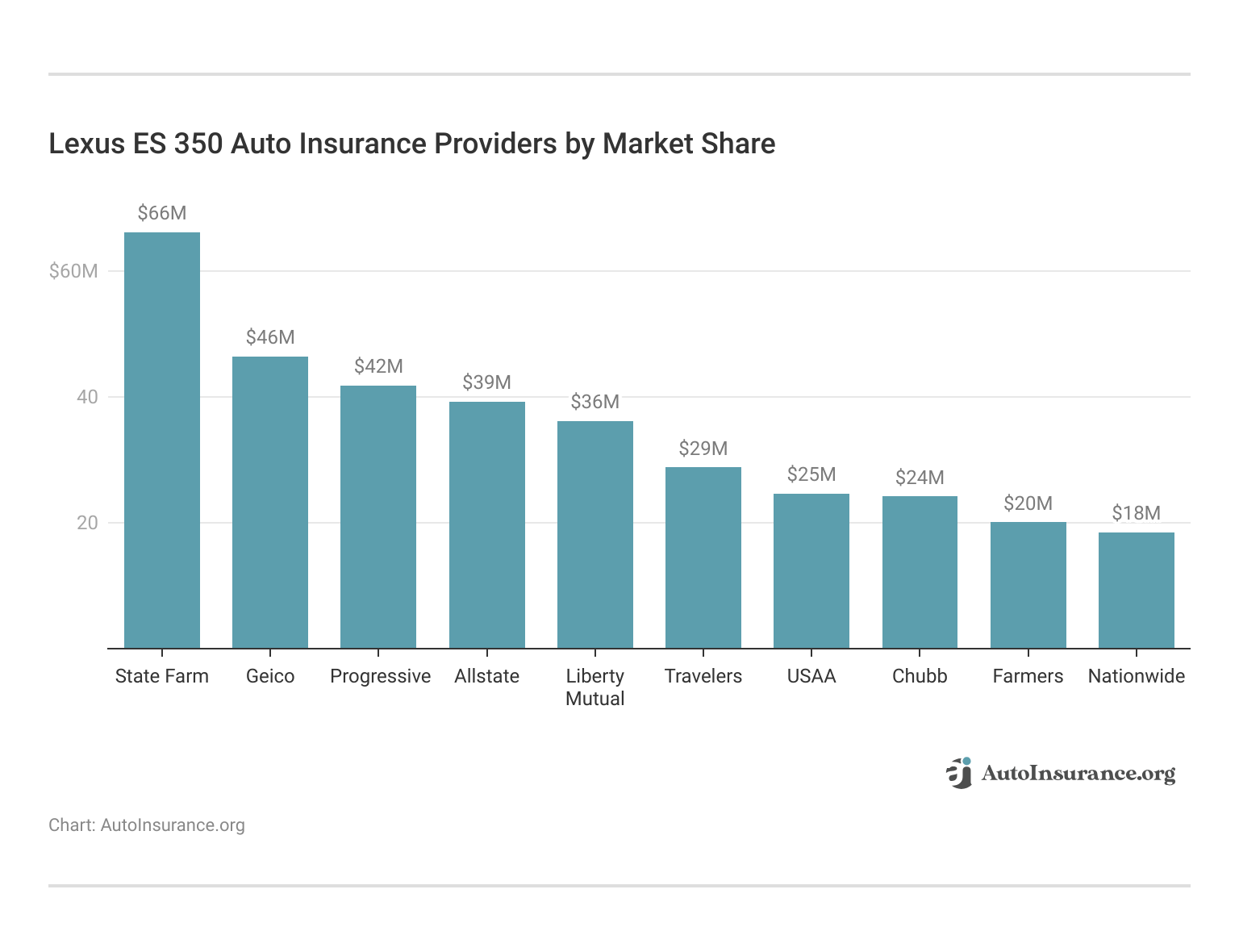This screenshot has width=1239, height=952.
Task: Click the Geico axis label
Action: 270,676
